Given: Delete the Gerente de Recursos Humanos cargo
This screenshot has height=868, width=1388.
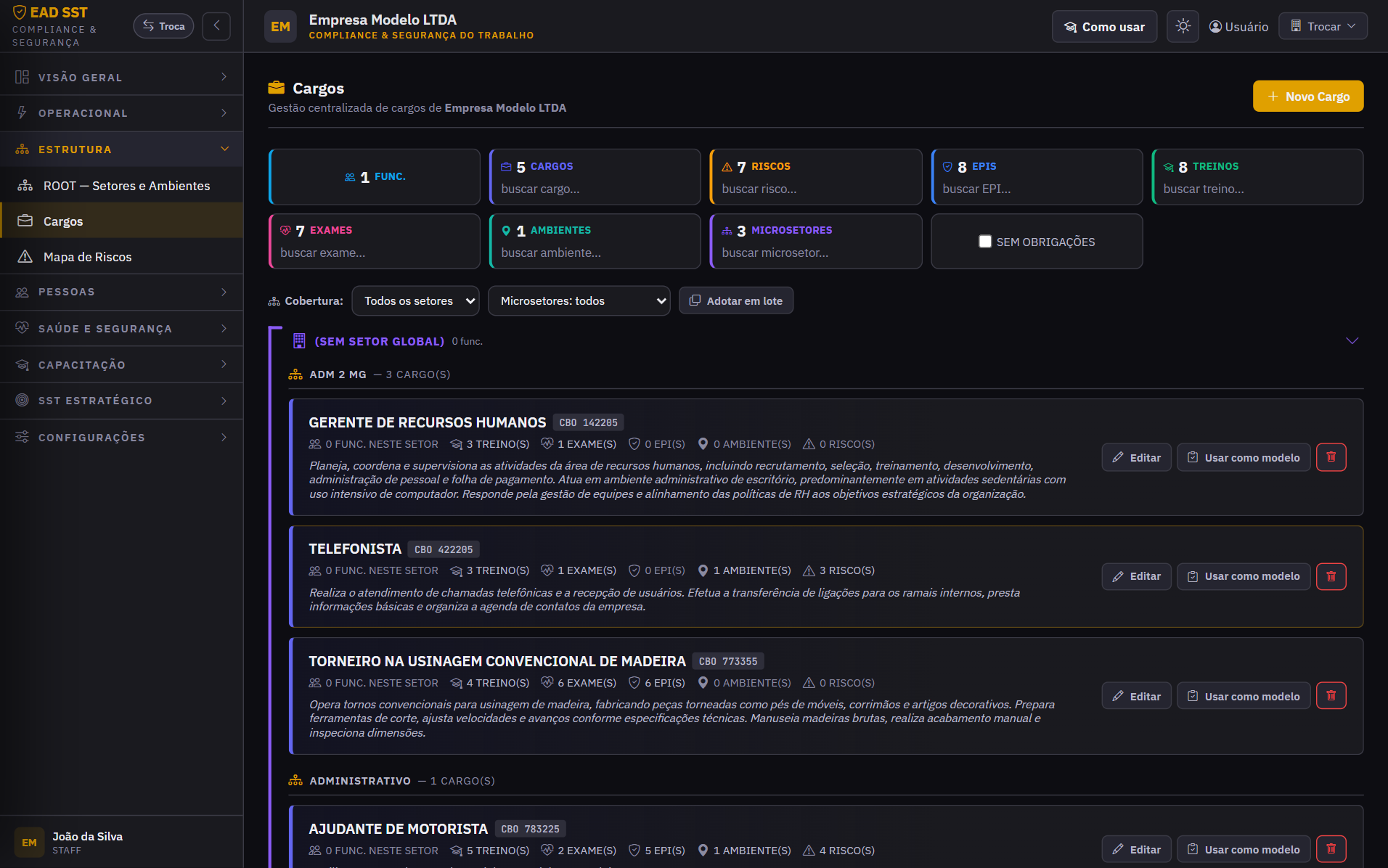Looking at the screenshot, I should pyautogui.click(x=1331, y=457).
